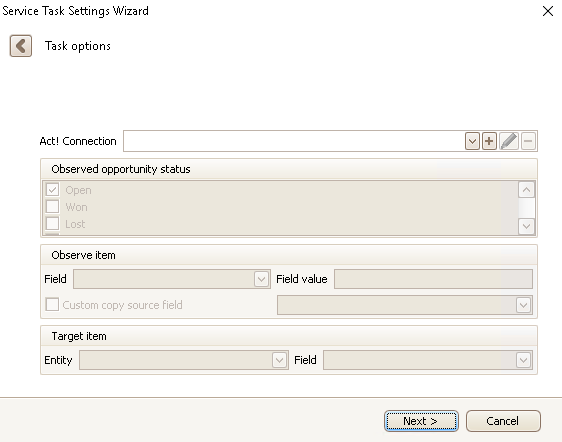562x442 pixels.
Task: Click inside the Field value input
Action: click(433, 279)
